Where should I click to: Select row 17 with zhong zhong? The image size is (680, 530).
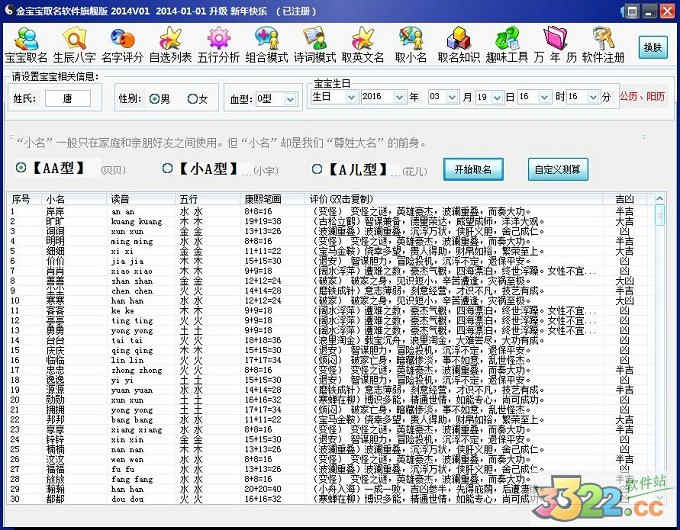(x=332, y=370)
